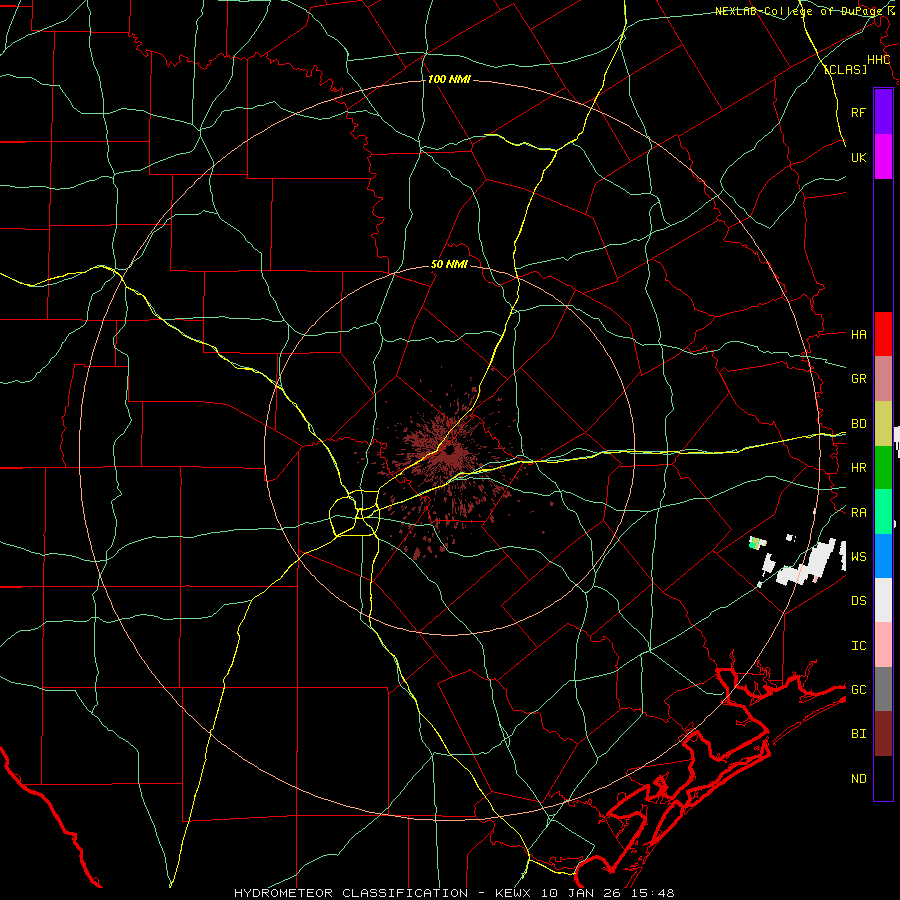This screenshot has width=900, height=900.
Task: Pick the mint green RA legend swatch
Action: [x=883, y=512]
